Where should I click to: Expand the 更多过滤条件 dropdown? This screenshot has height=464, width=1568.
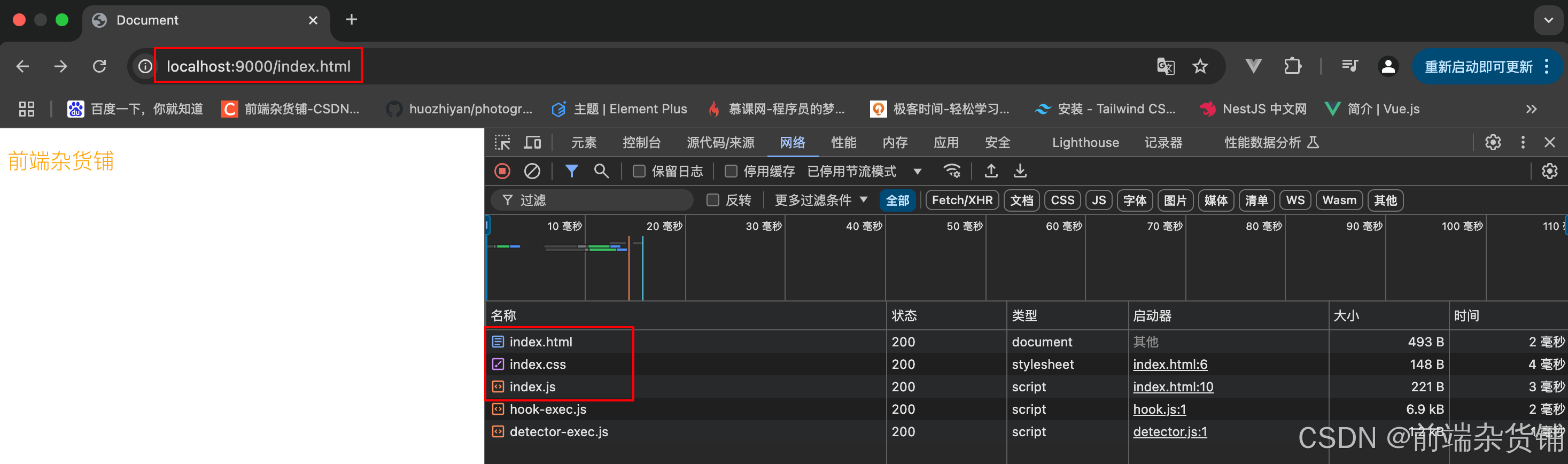[x=820, y=200]
